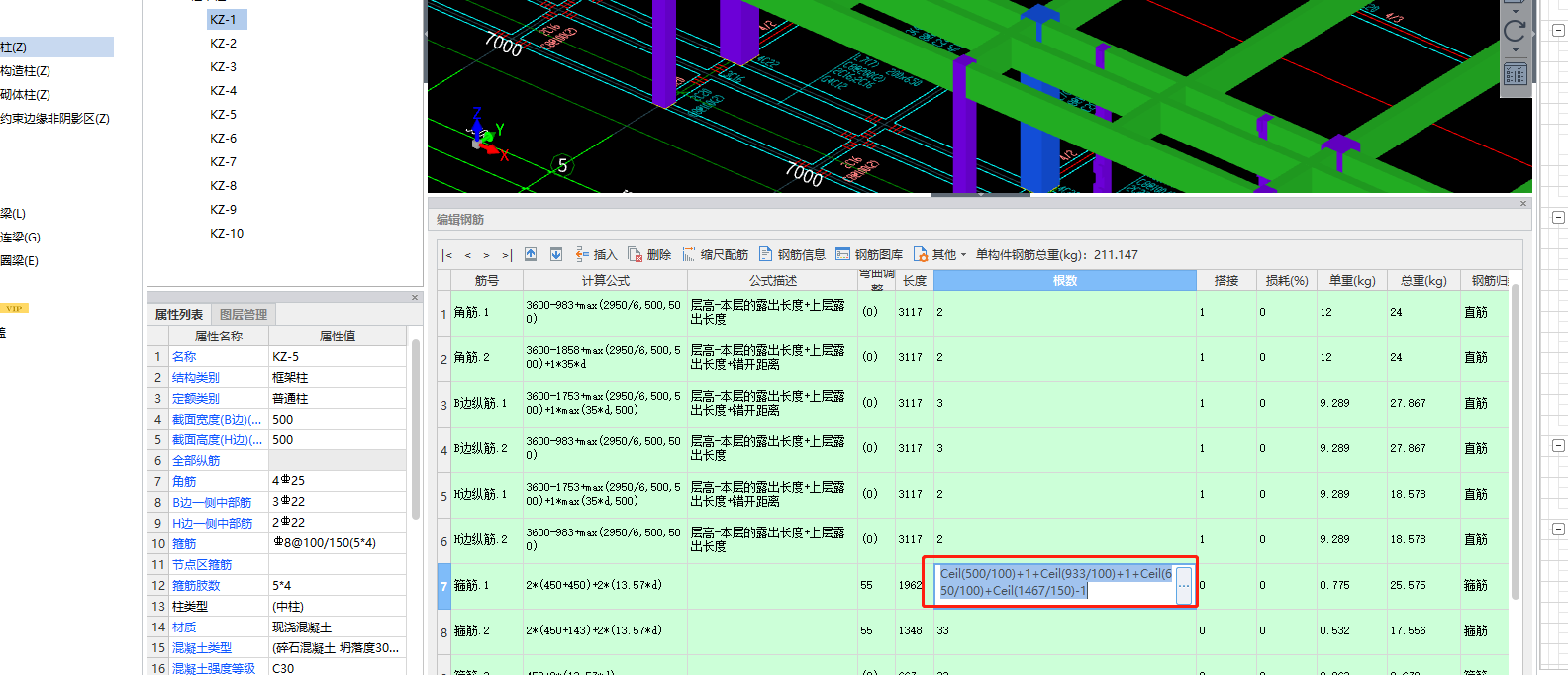Click 总重(kg) column header
This screenshot has width=1568, height=675.
pyautogui.click(x=1423, y=281)
